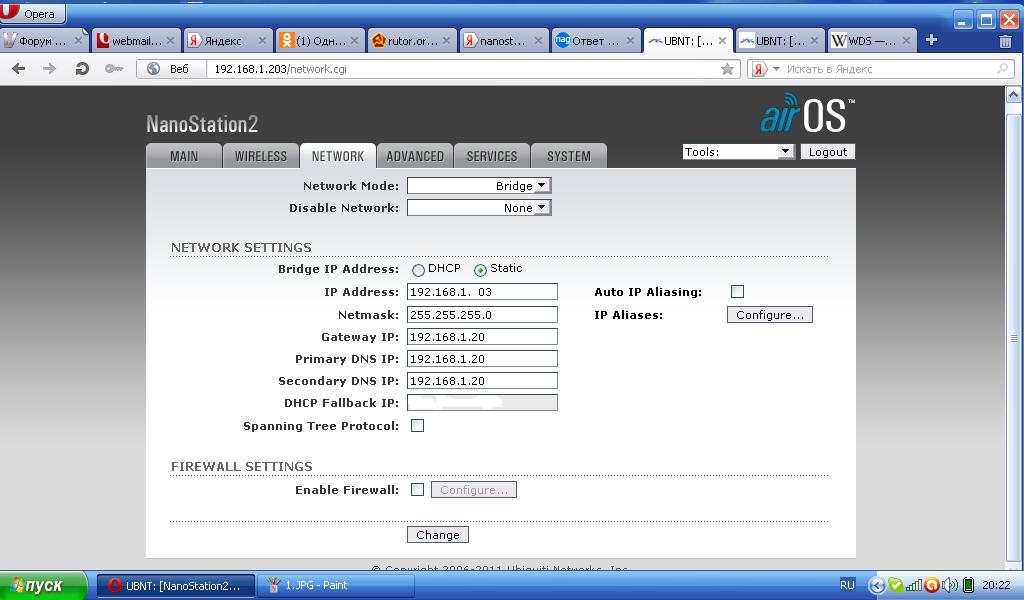This screenshot has height=600, width=1024.
Task: Click the browser address bar URL
Action: tap(281, 69)
